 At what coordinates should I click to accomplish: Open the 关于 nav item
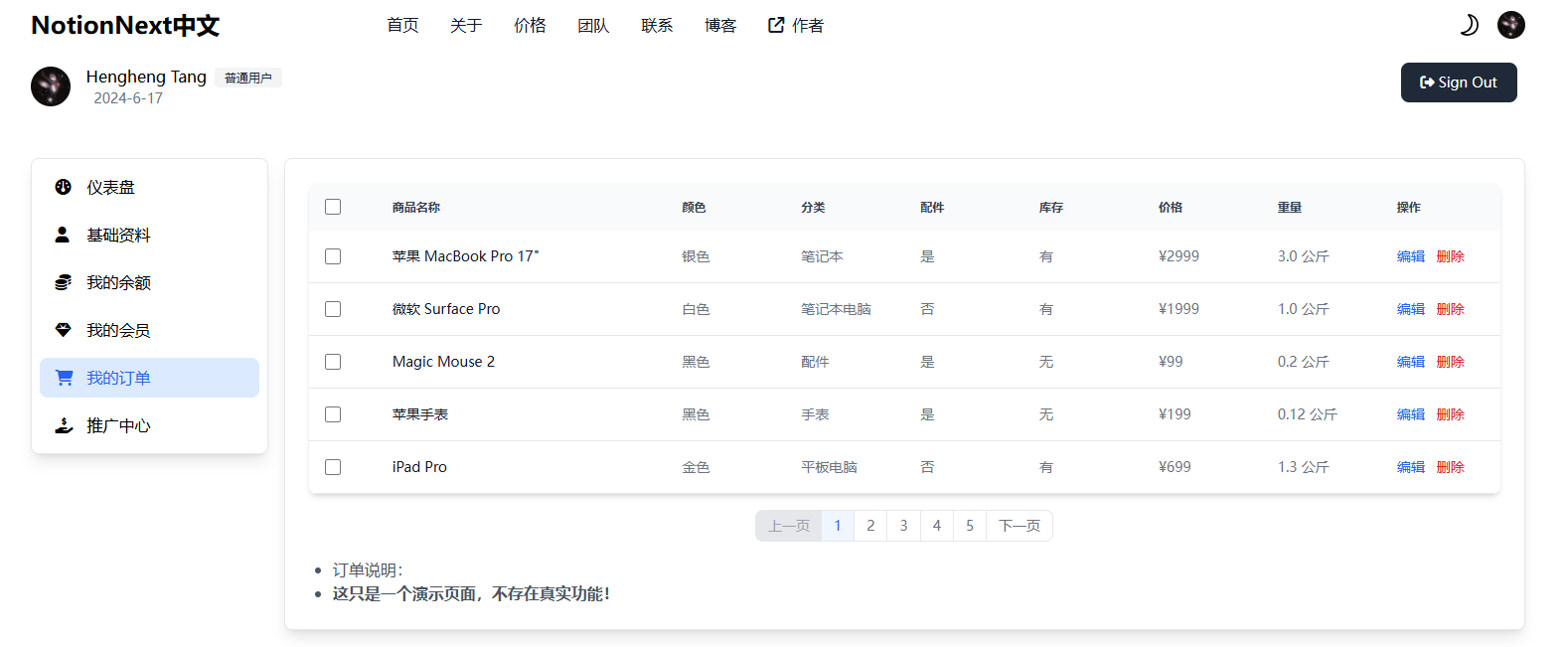[x=466, y=25]
